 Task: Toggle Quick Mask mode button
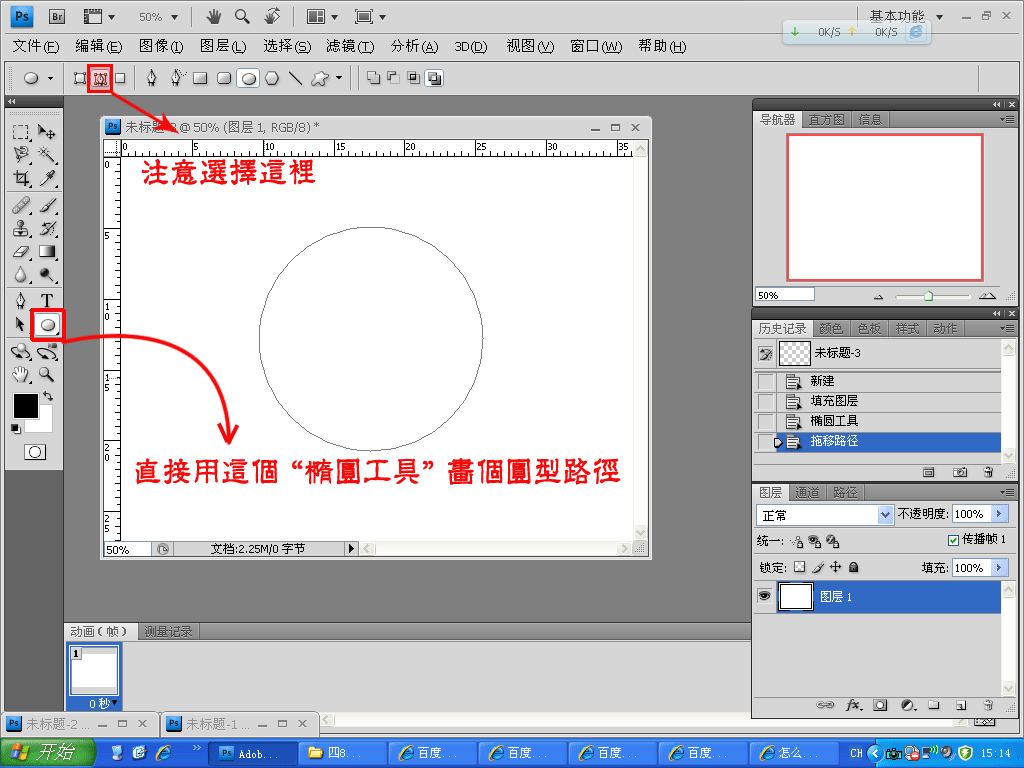[35, 452]
